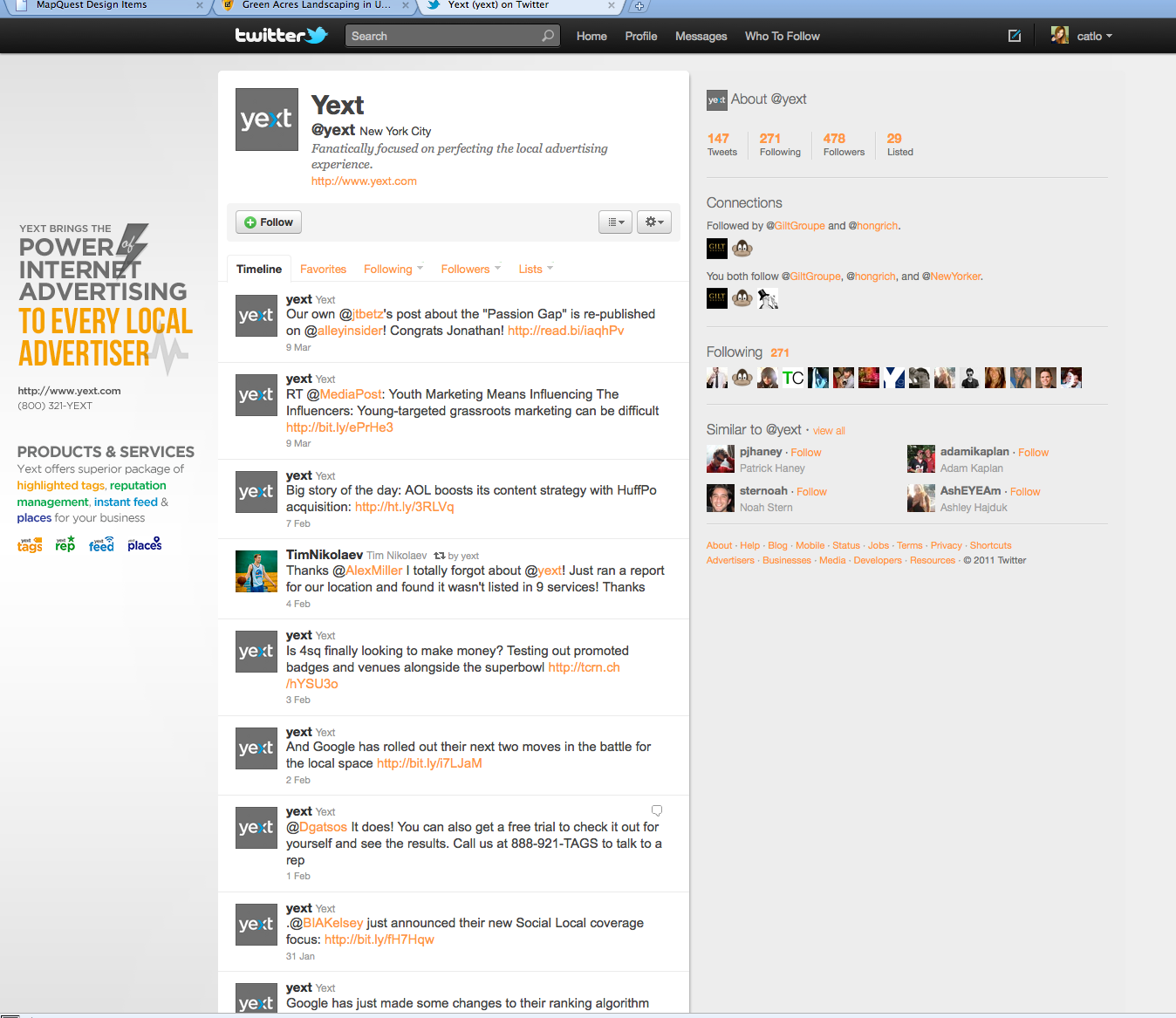Go to Home in the top navigation
Viewport: 1176px width, 1018px height.
point(591,36)
